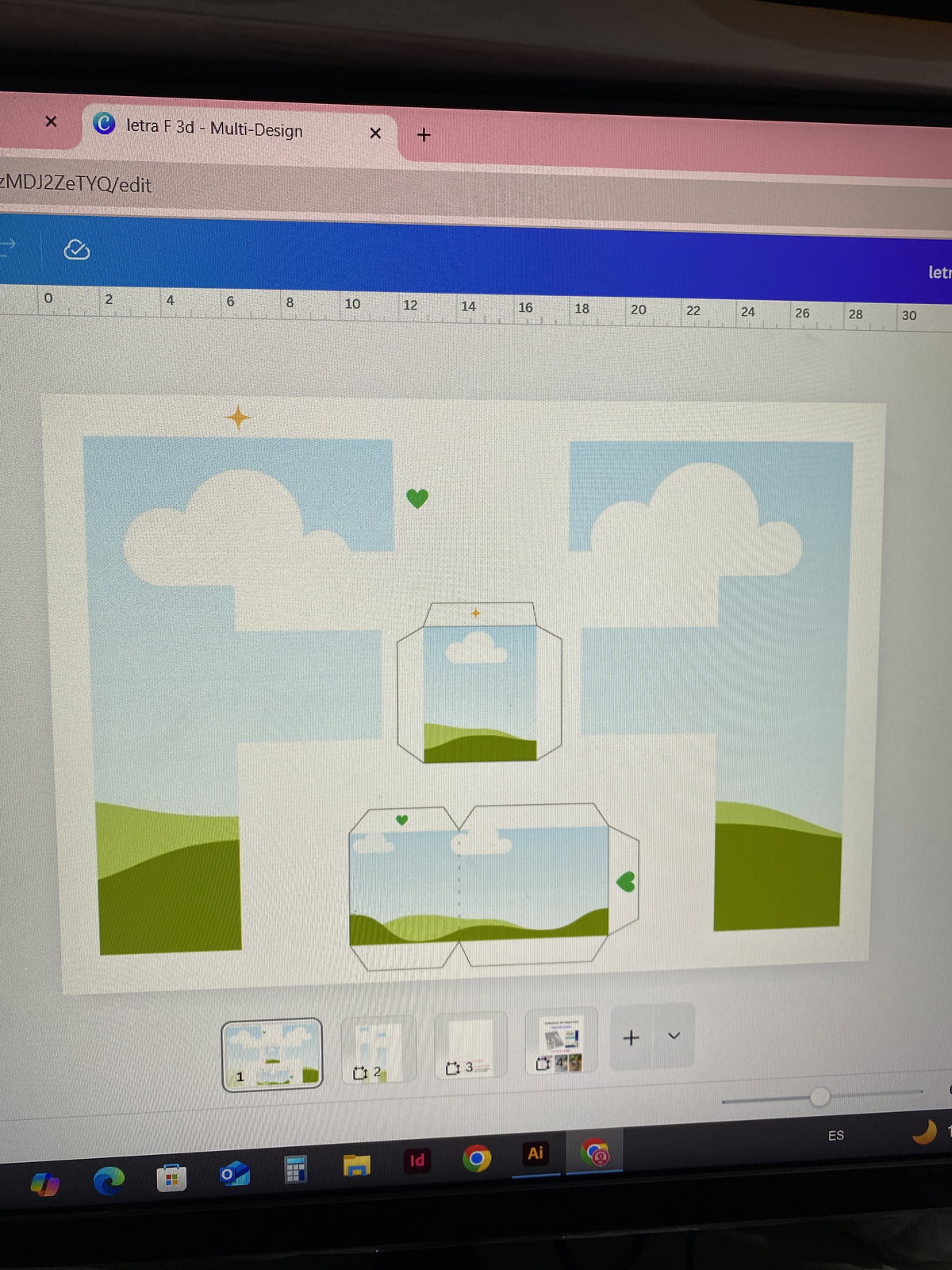This screenshot has width=952, height=1270.
Task: Open Adobe Illustrator from the taskbar
Action: 535,1153
